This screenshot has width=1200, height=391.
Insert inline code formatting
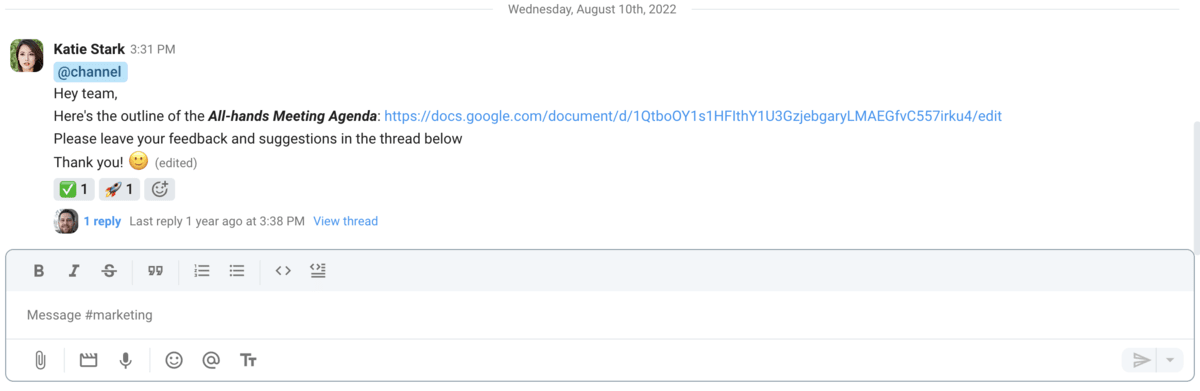coord(283,271)
